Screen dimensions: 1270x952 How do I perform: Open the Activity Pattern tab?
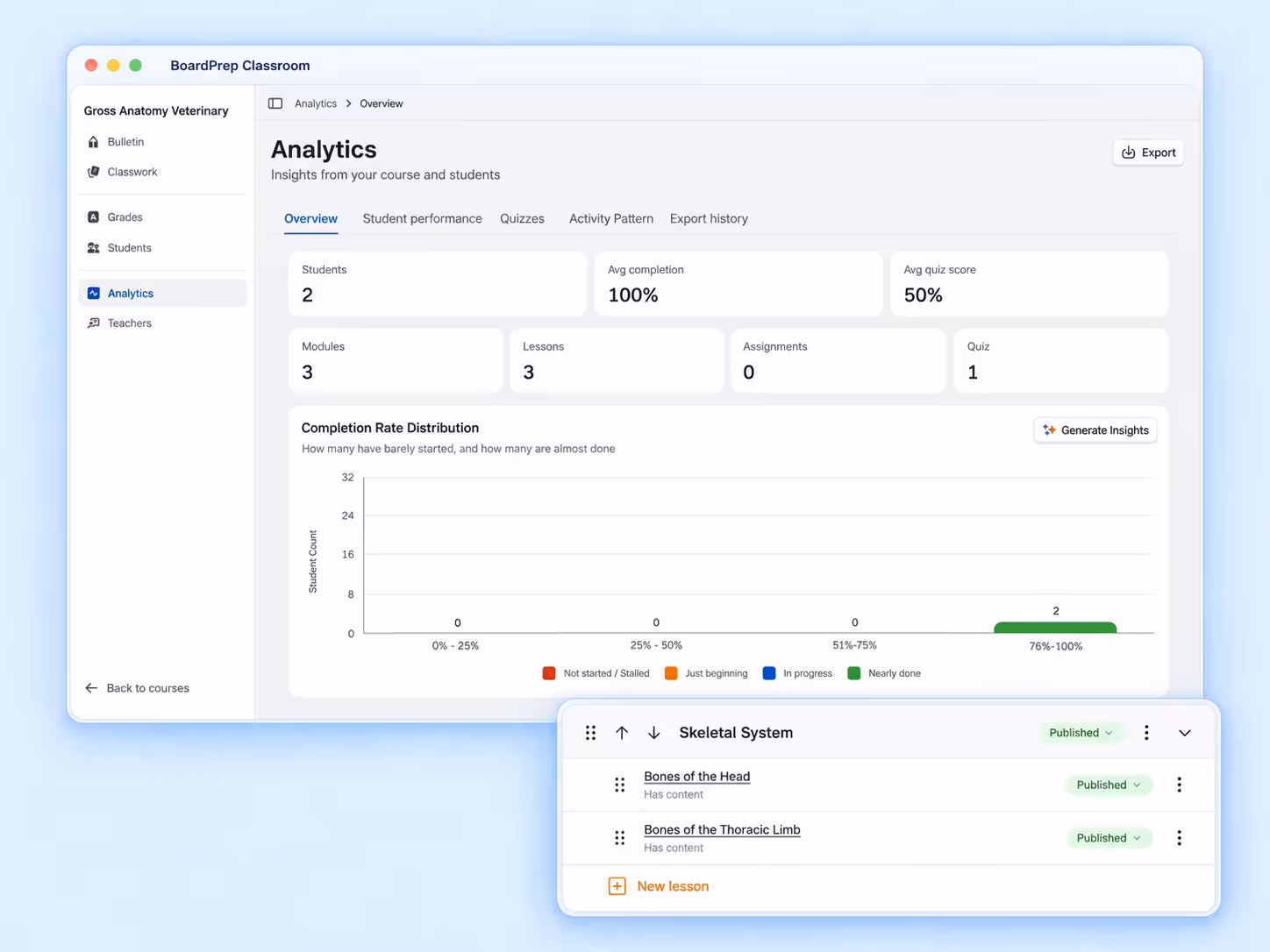click(x=611, y=218)
